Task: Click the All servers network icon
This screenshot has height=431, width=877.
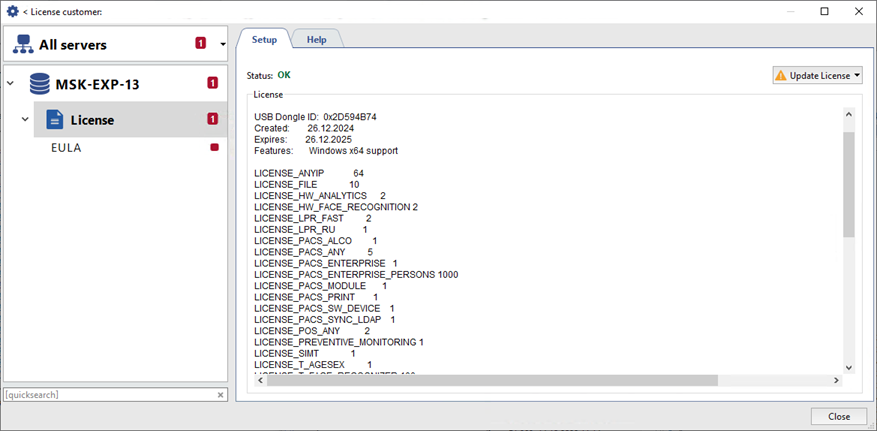Action: (23, 44)
